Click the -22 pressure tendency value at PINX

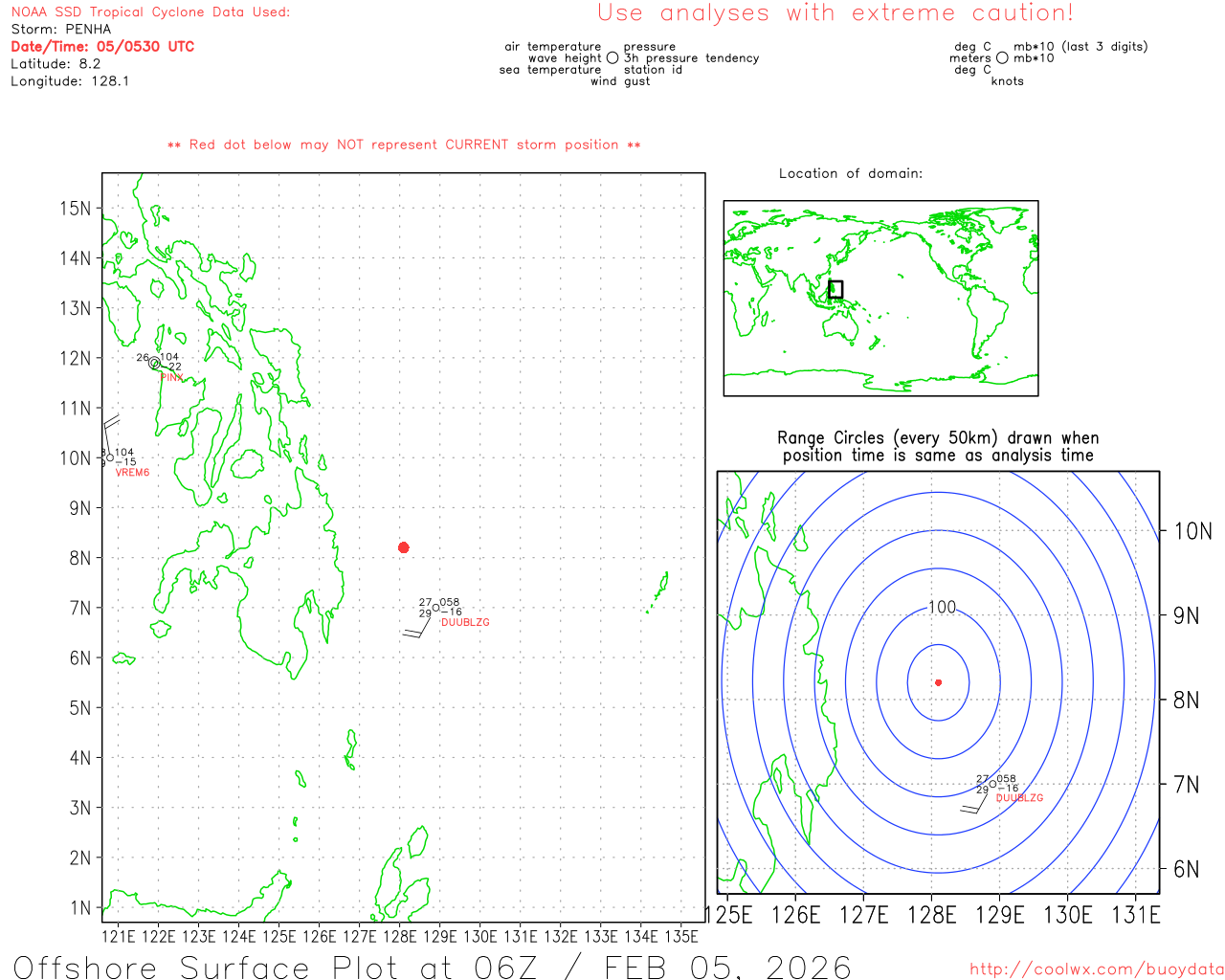[172, 367]
